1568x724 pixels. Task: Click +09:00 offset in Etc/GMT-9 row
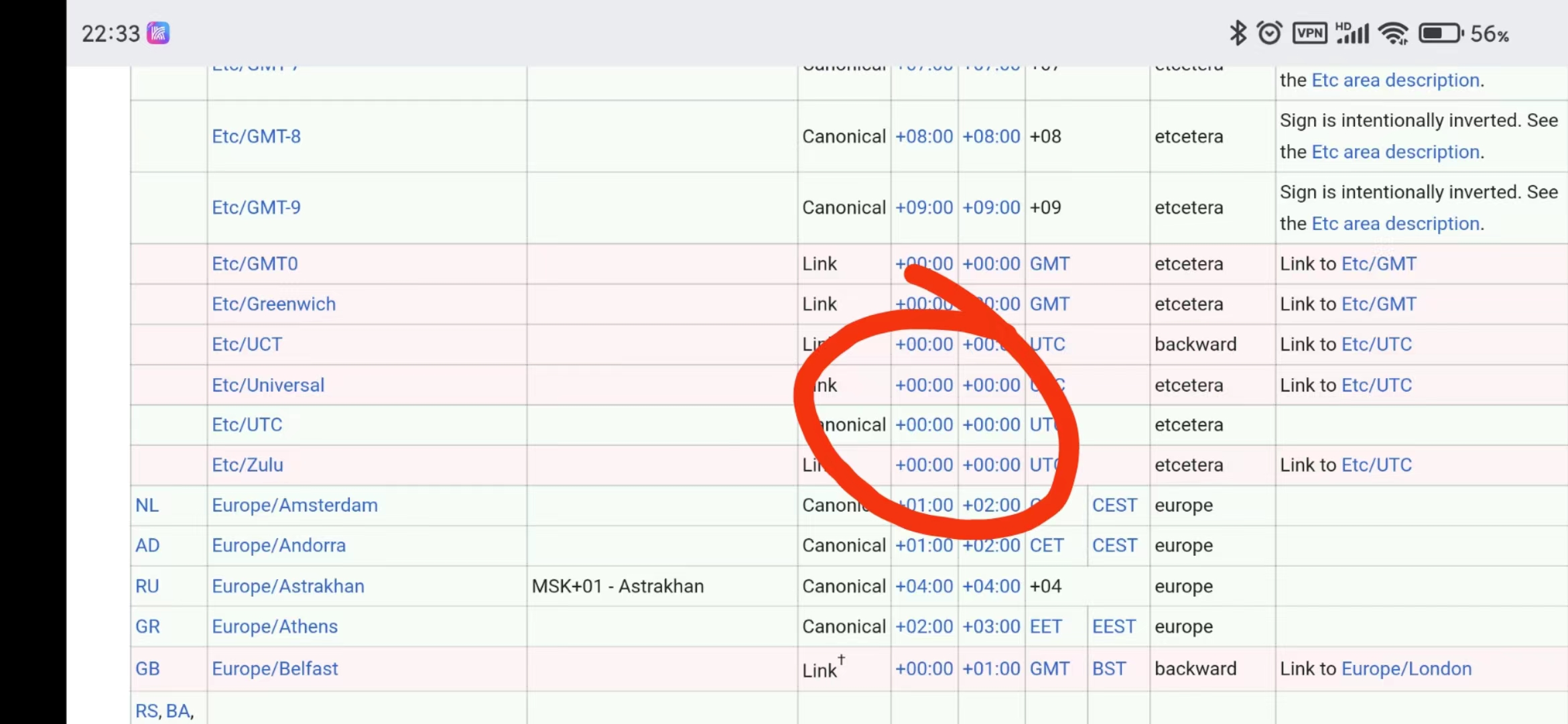coord(924,207)
